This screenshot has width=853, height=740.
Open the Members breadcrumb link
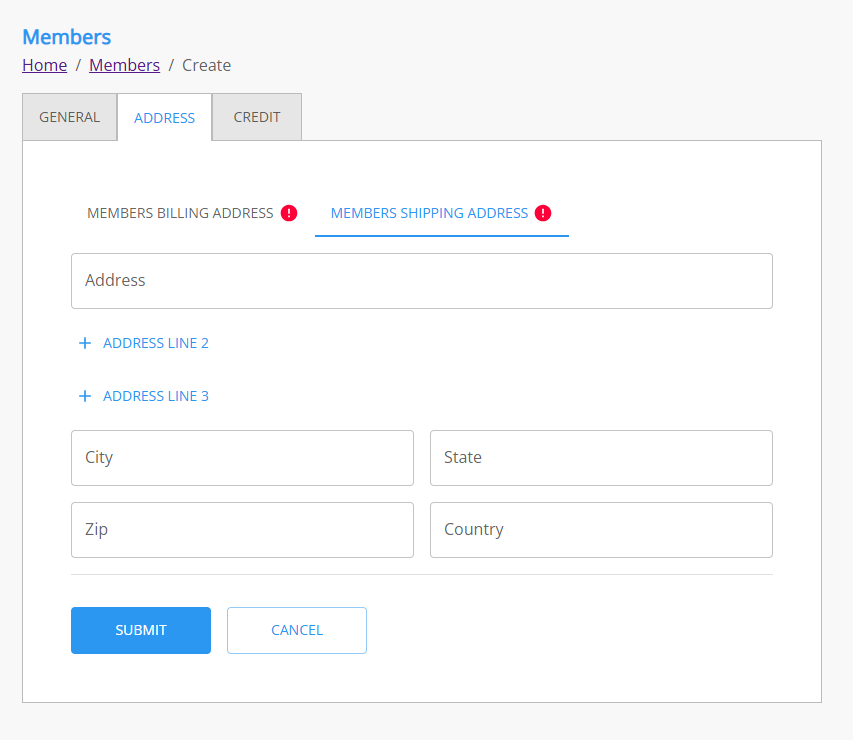point(124,65)
